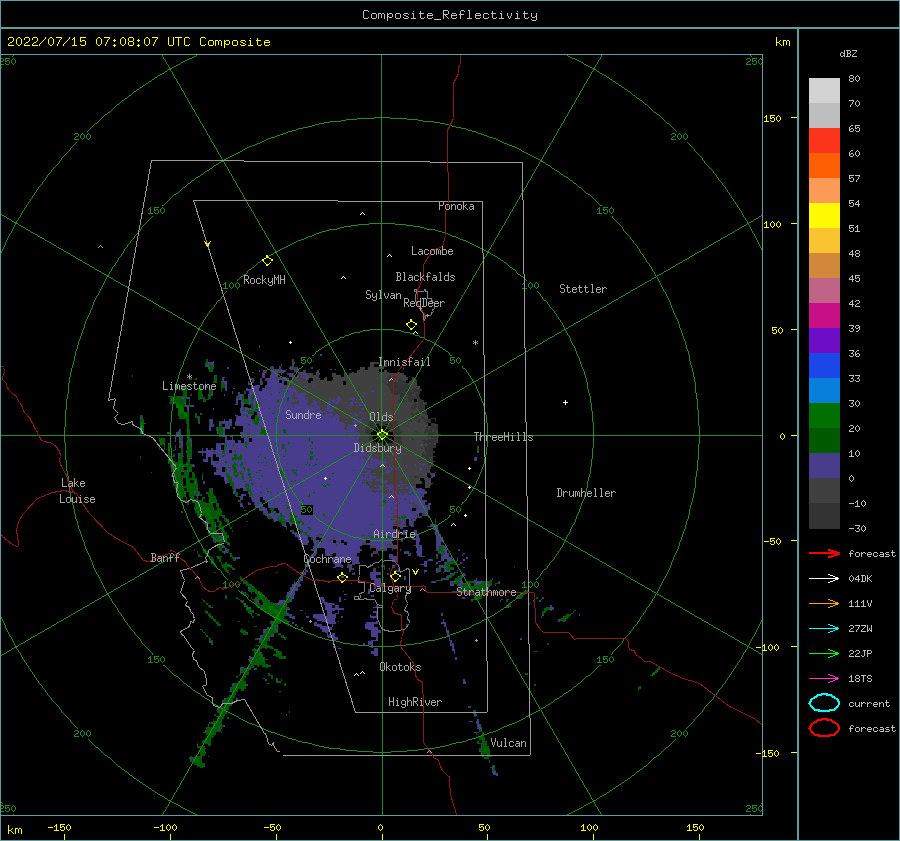Click the 10 dBZ purple color swatch
This screenshot has height=841, width=900.
[824, 466]
